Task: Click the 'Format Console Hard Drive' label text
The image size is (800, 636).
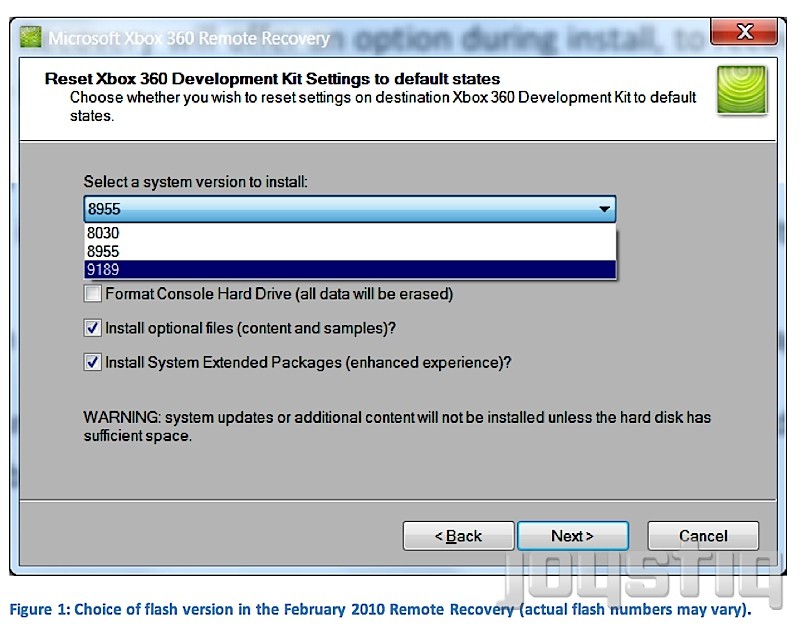Action: pos(279,294)
